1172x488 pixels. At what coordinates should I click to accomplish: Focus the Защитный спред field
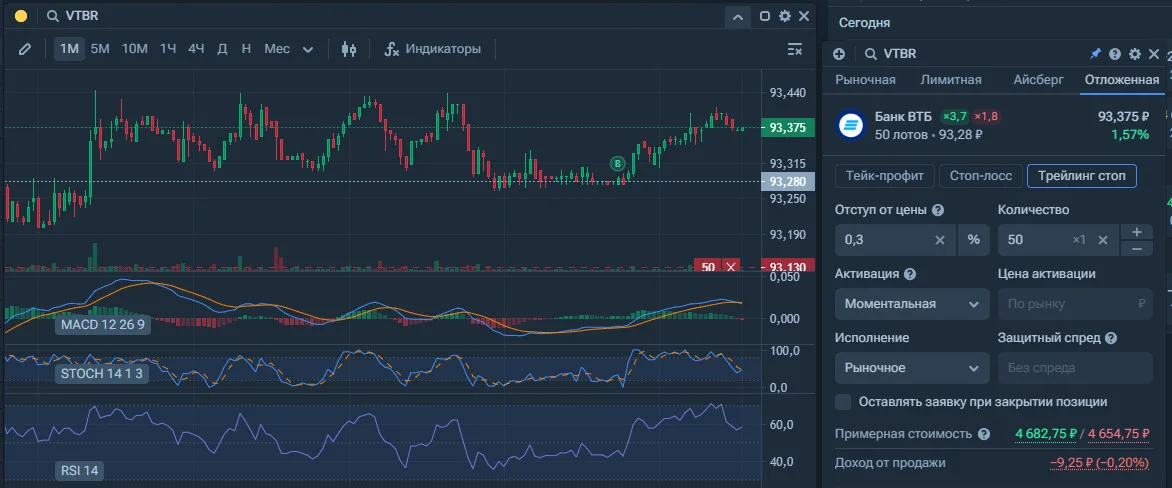[1075, 368]
